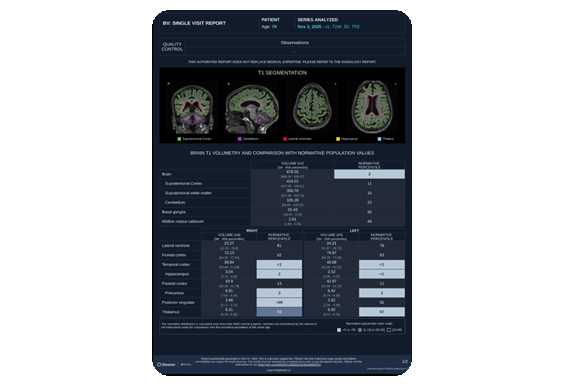Click the Cerebellum row label in volumetry table

point(175,203)
